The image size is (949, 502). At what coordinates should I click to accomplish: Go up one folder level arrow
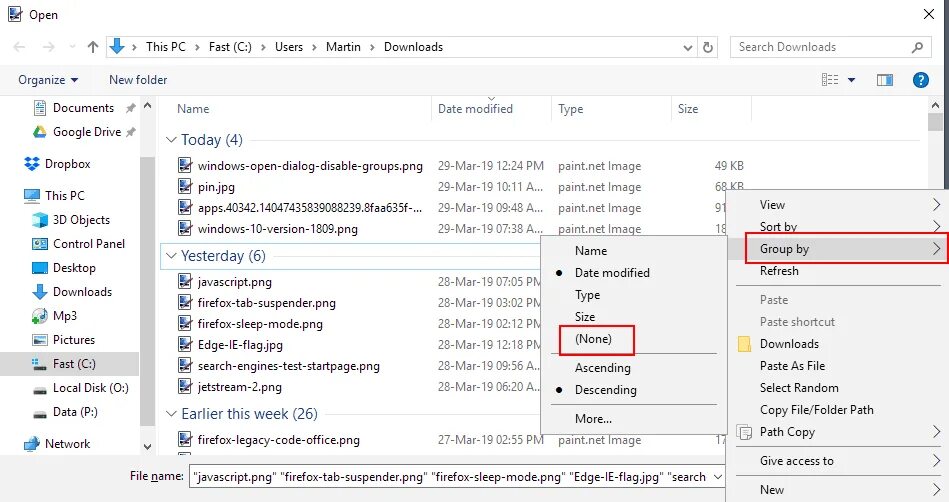pos(93,47)
